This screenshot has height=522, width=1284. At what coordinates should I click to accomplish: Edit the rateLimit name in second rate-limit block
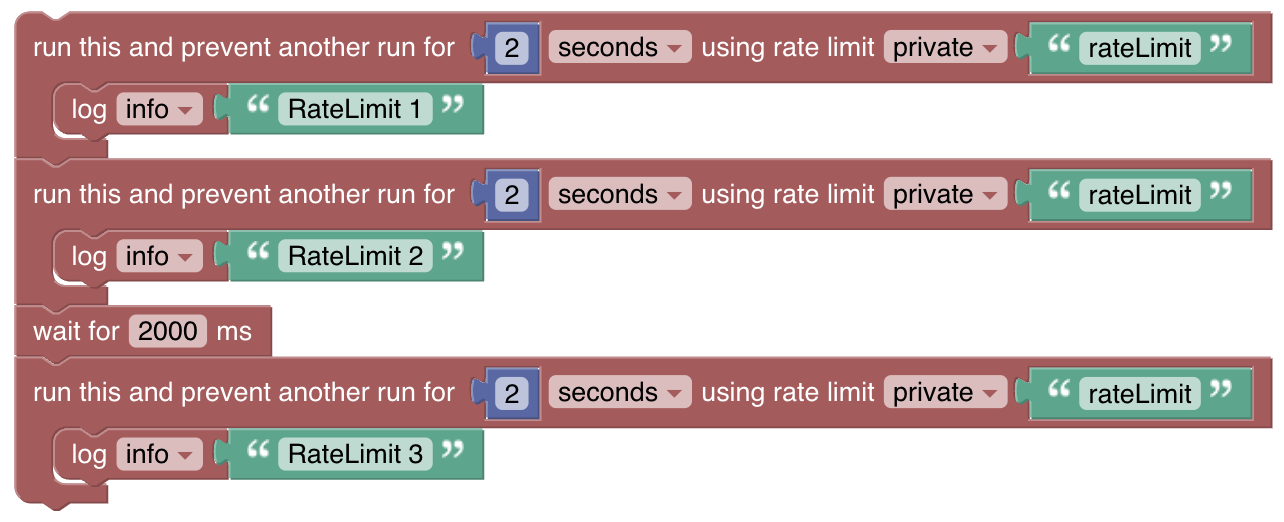tap(1140, 196)
